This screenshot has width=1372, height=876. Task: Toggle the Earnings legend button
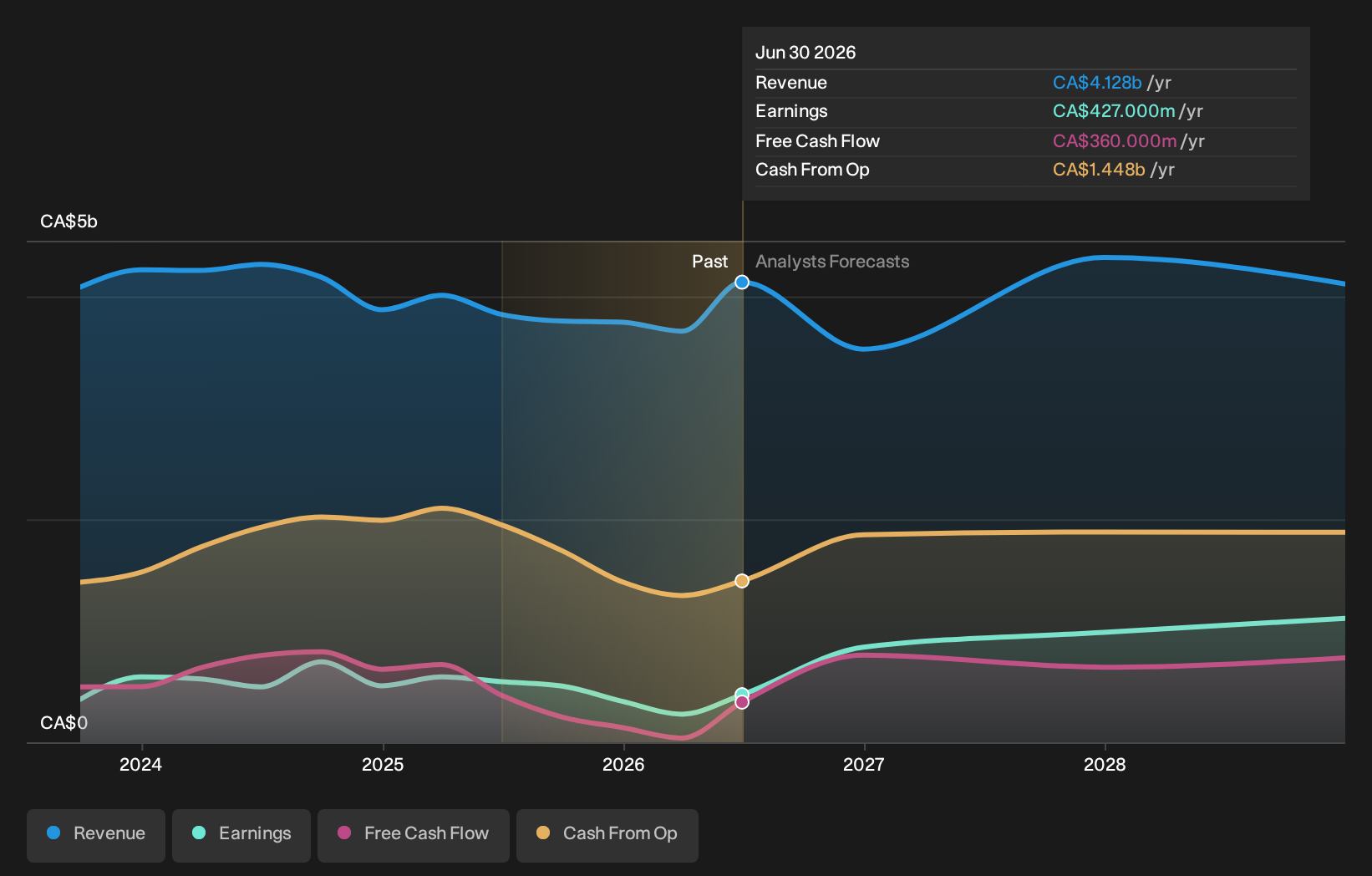point(241,835)
